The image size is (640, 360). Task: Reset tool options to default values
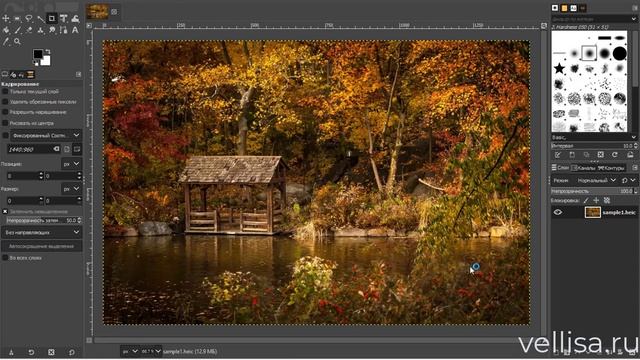(71, 352)
